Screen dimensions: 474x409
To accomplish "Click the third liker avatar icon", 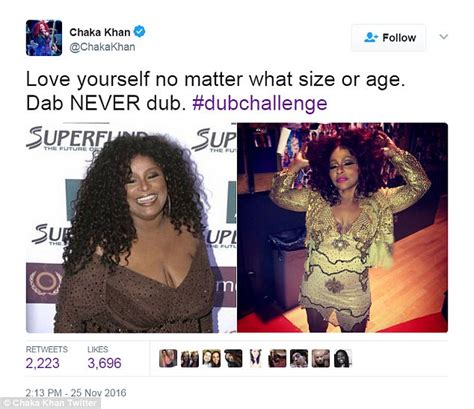I will [x=212, y=358].
